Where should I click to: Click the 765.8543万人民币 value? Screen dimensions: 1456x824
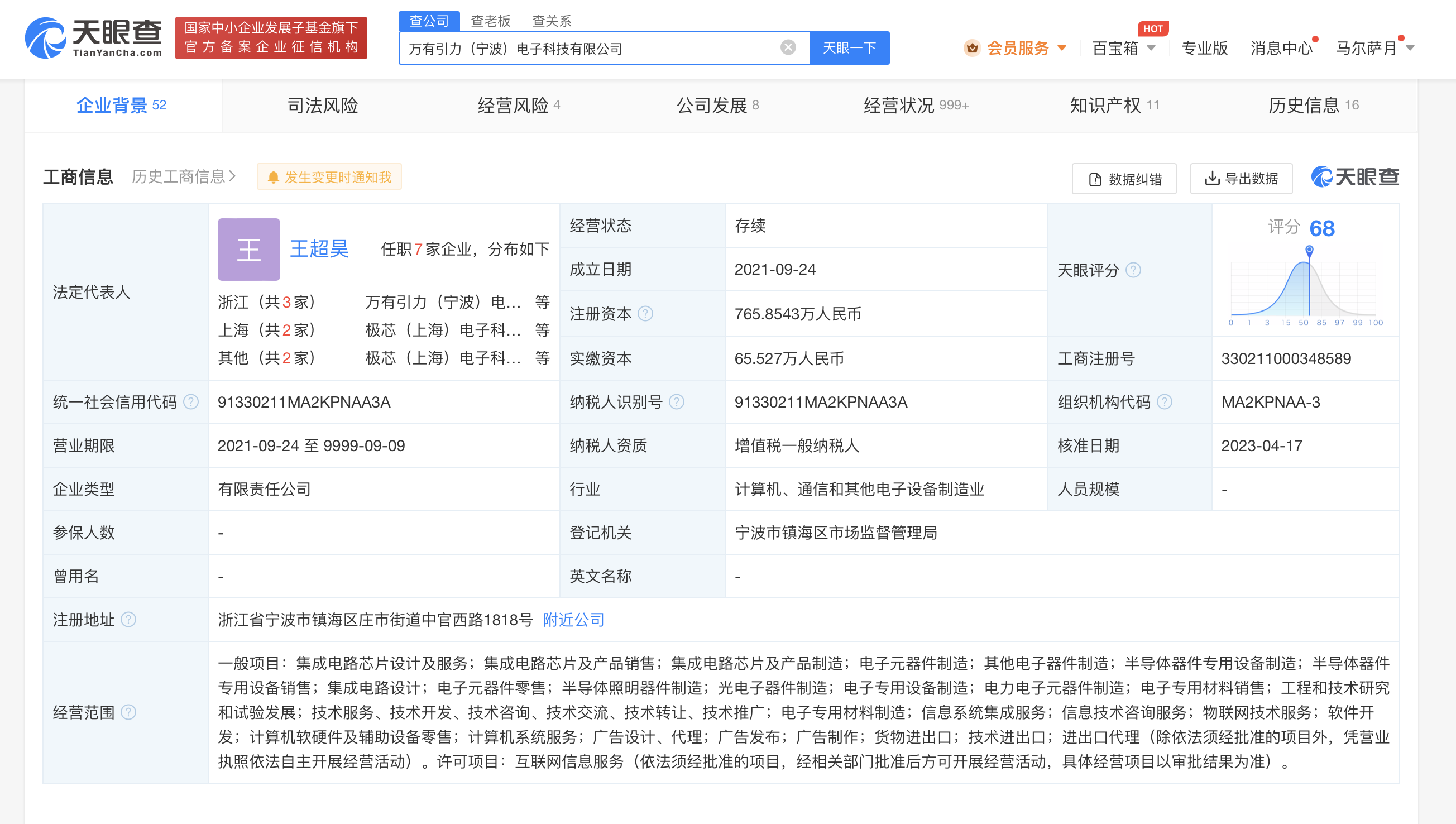pos(798,314)
